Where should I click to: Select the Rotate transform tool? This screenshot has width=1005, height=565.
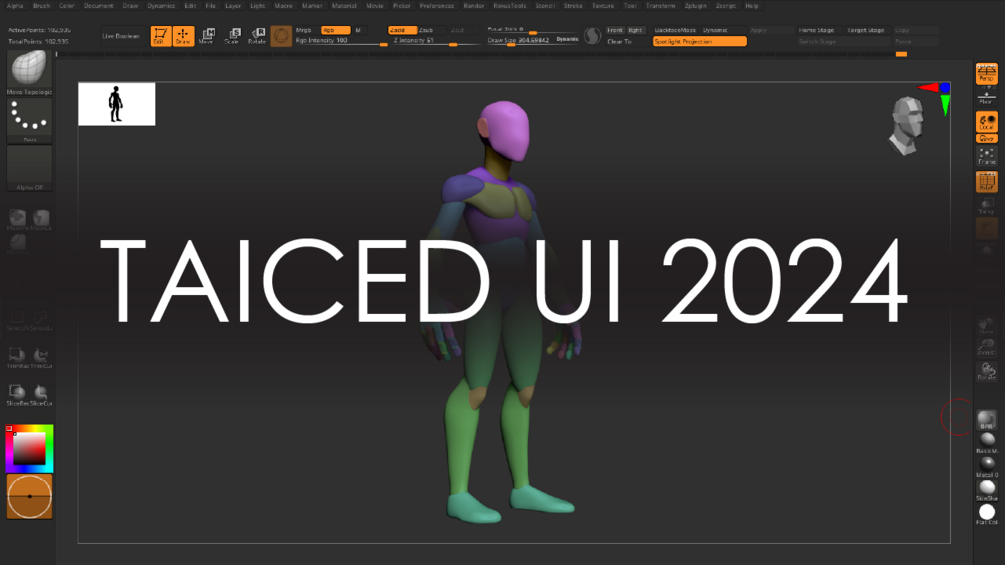point(257,36)
